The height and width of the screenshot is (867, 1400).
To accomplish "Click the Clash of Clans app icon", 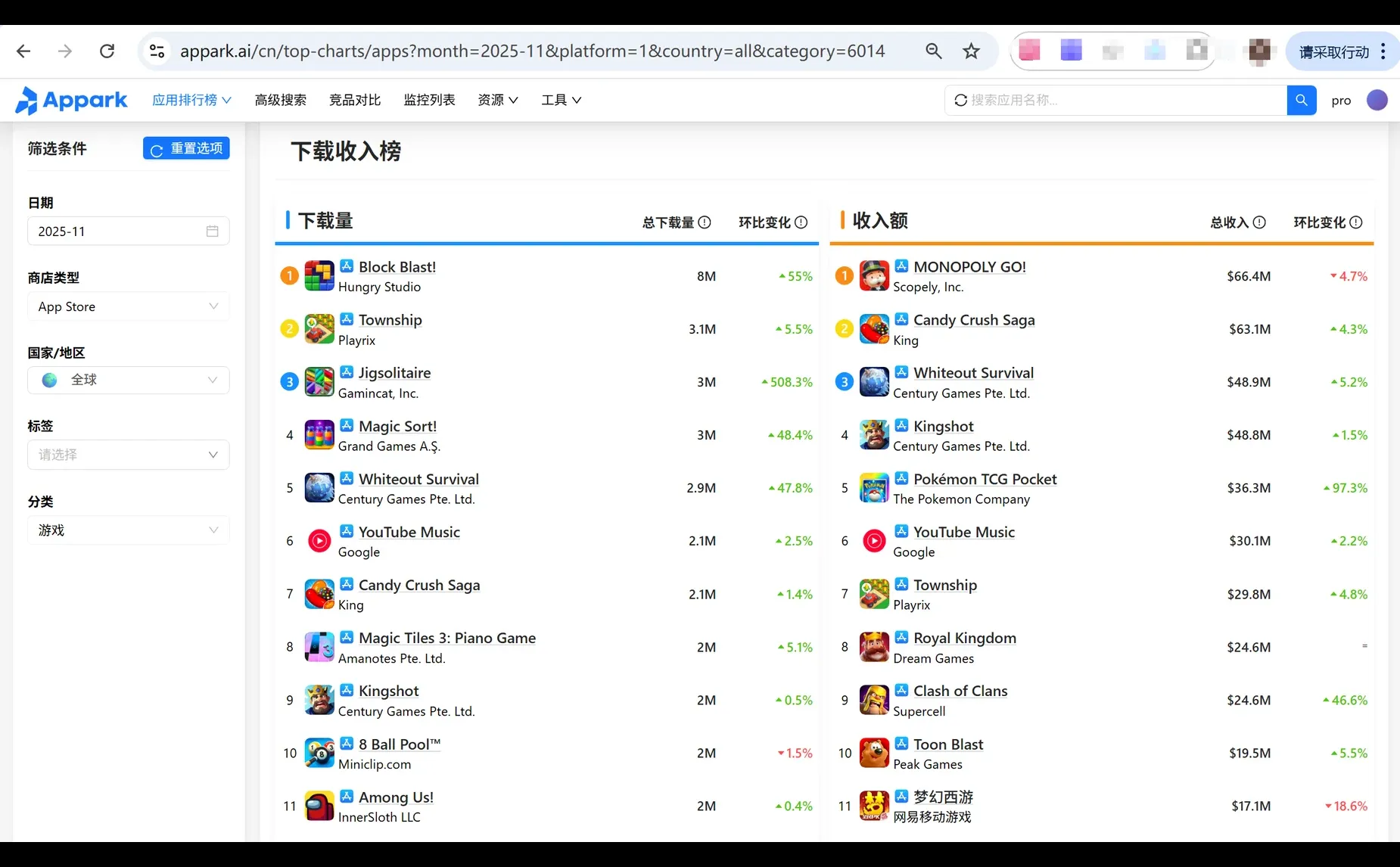I will tap(874, 700).
